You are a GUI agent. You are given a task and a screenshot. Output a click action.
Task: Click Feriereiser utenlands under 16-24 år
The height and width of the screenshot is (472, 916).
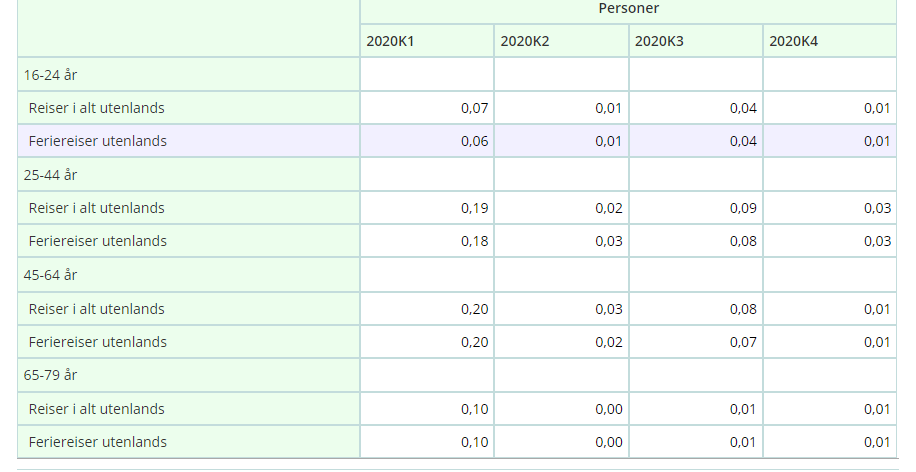click(x=98, y=141)
